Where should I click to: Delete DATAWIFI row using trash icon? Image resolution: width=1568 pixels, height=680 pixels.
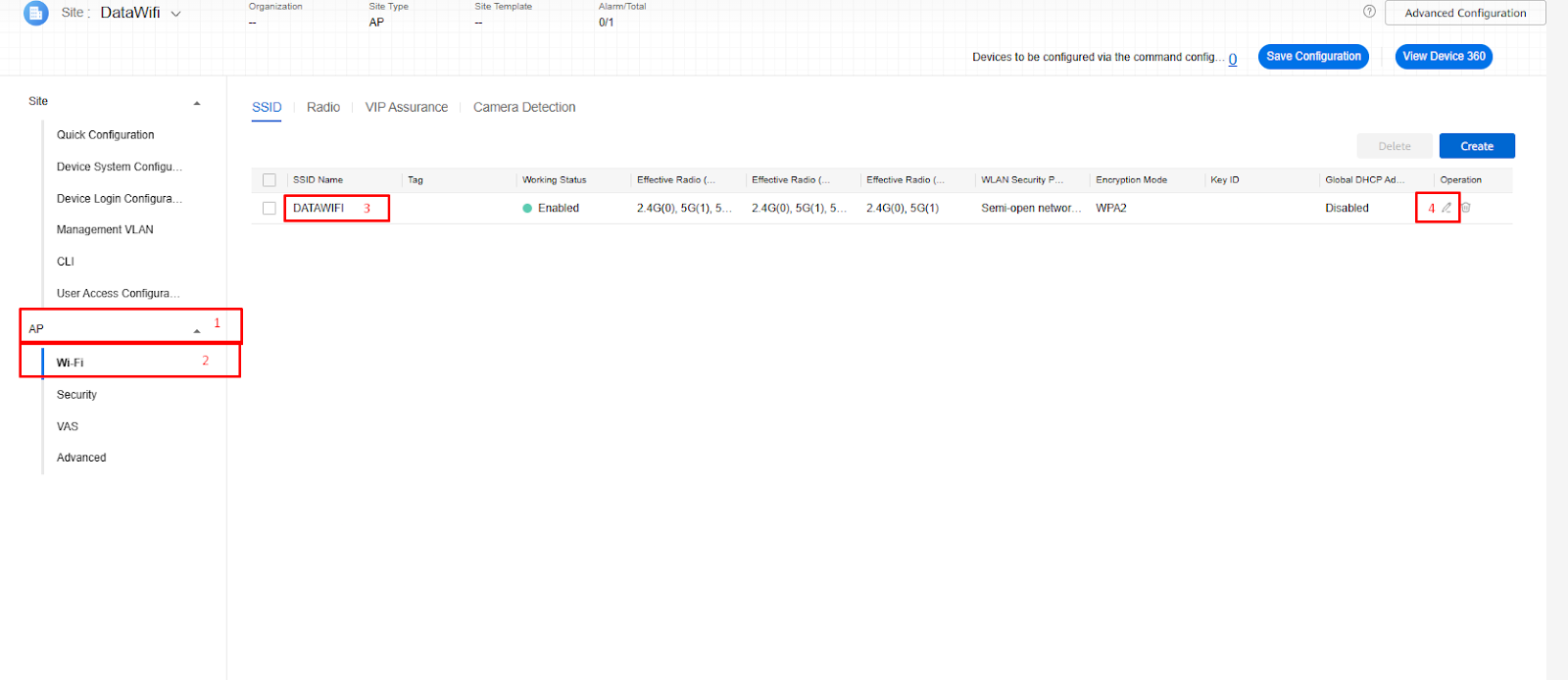(x=1466, y=208)
